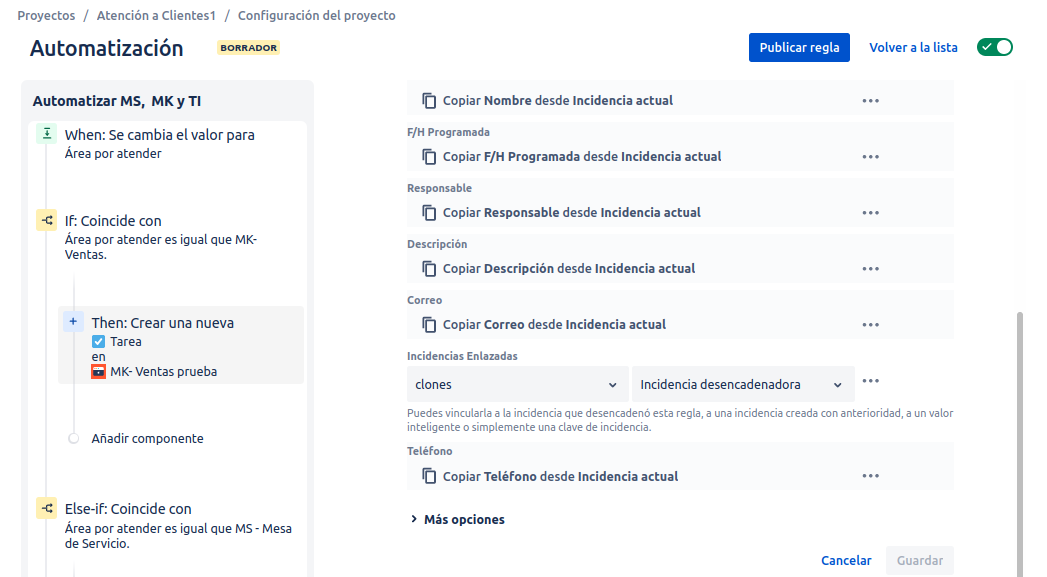The height and width of the screenshot is (577, 1047).
Task: Open more options for Copiar Correo field
Action: tap(870, 325)
